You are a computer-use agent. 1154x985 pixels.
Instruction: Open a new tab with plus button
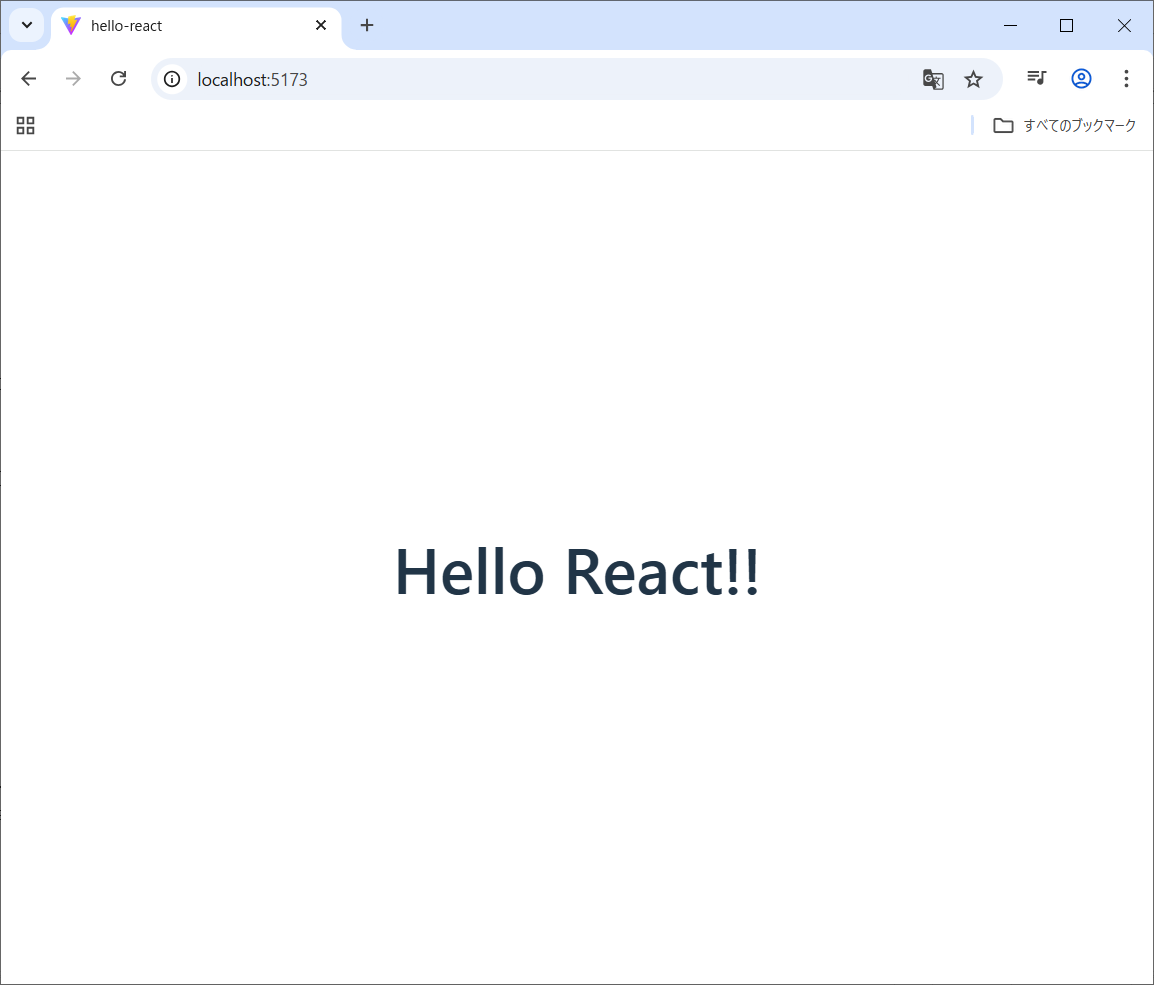367,25
